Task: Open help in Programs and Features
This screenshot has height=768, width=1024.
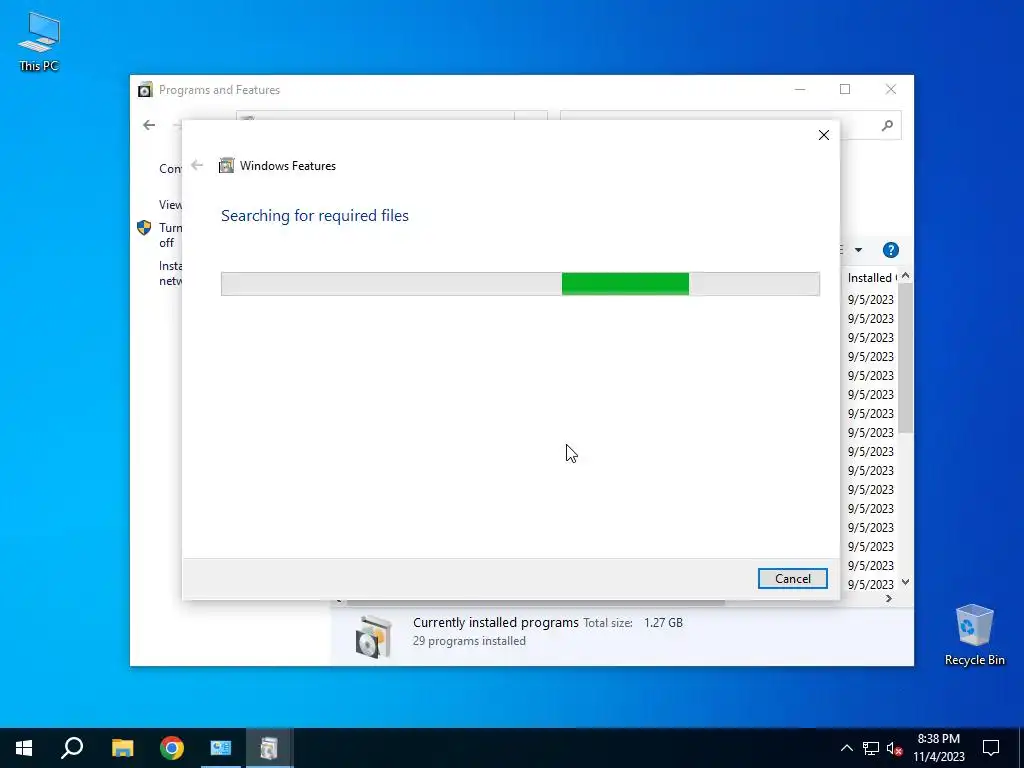Action: click(x=890, y=250)
